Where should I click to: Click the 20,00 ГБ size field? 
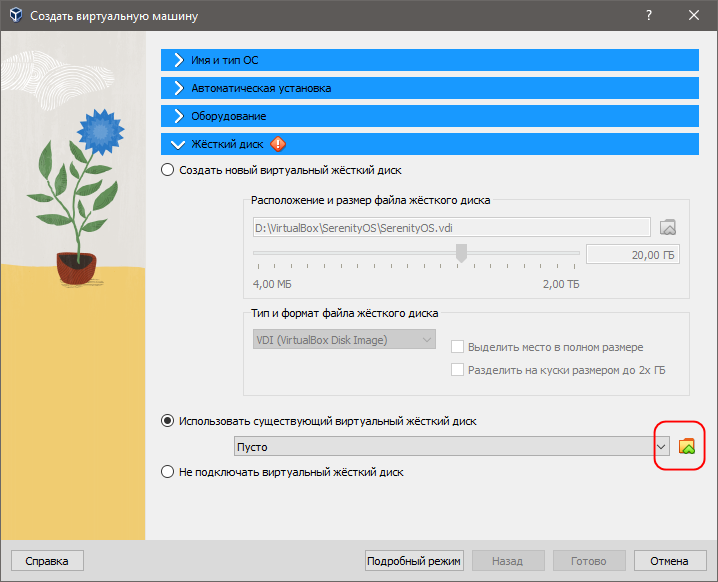[x=633, y=255]
